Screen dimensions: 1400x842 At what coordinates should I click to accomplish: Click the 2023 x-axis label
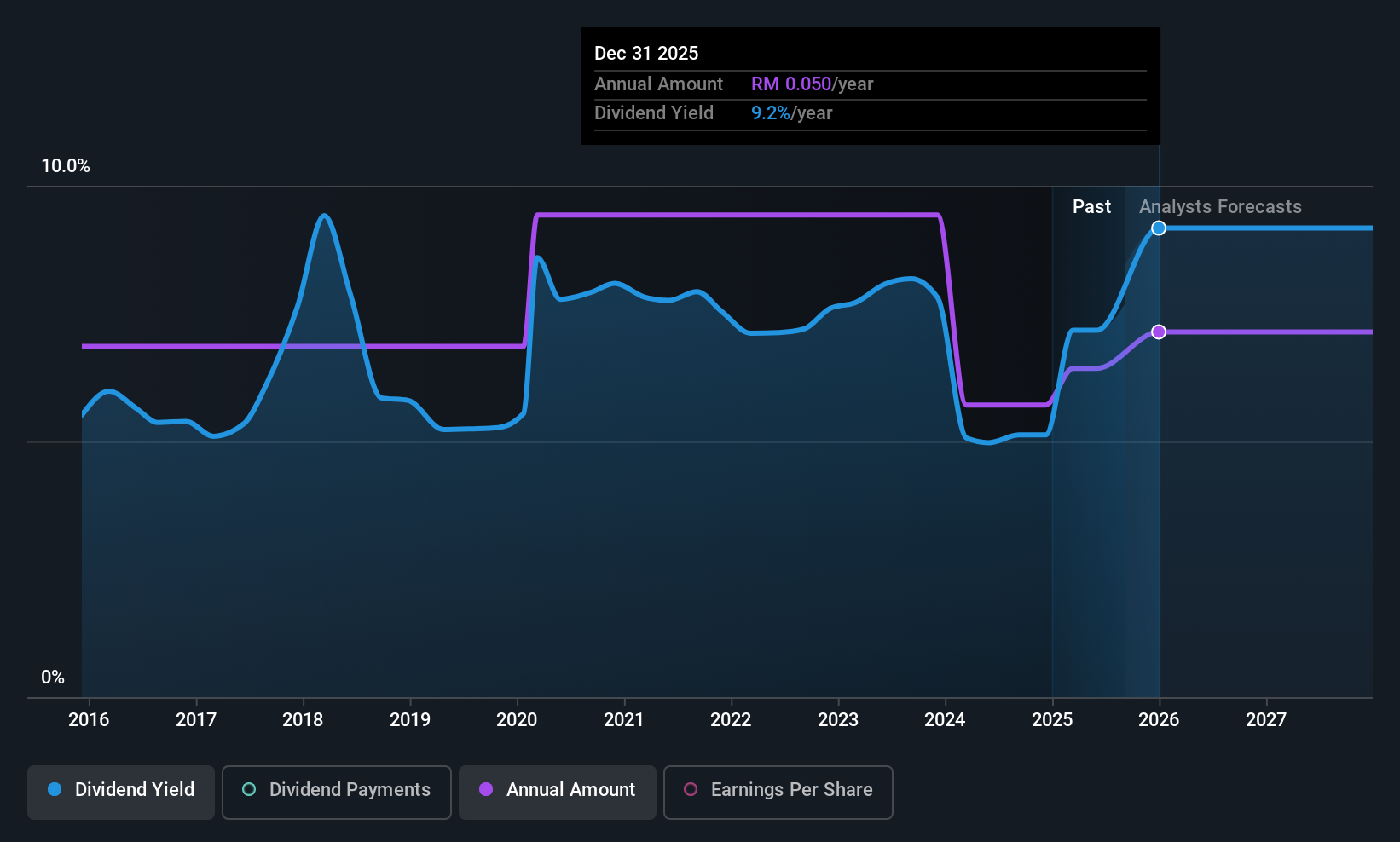click(838, 720)
